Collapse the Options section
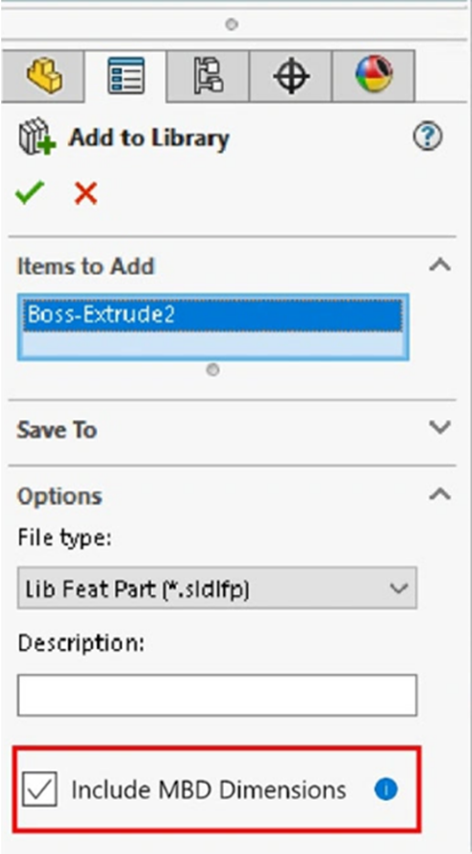 (440, 495)
